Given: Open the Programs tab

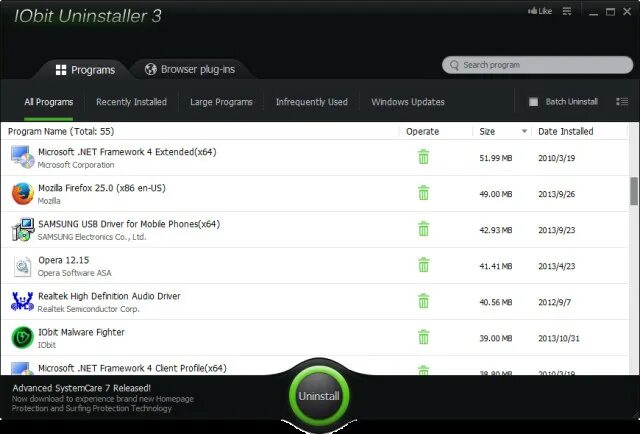Looking at the screenshot, I should click(85, 70).
